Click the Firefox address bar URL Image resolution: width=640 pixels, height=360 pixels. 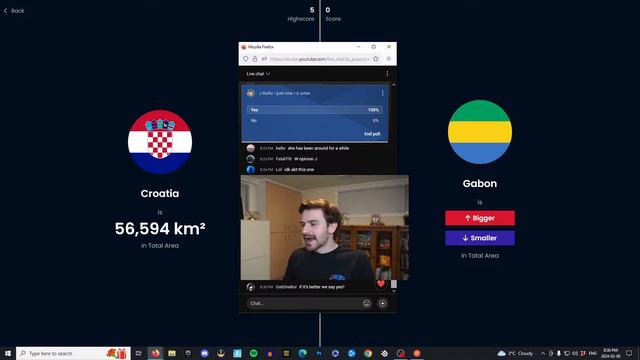(320, 59)
